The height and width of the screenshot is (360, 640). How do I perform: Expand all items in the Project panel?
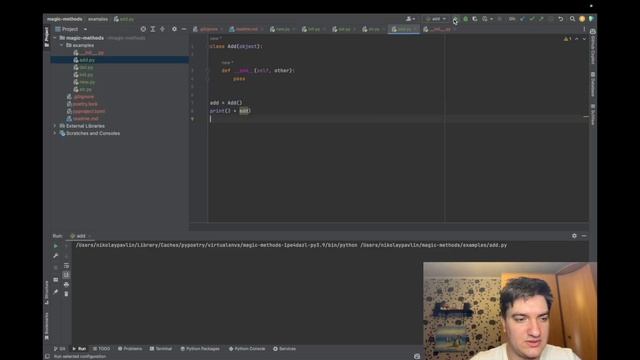point(153,29)
